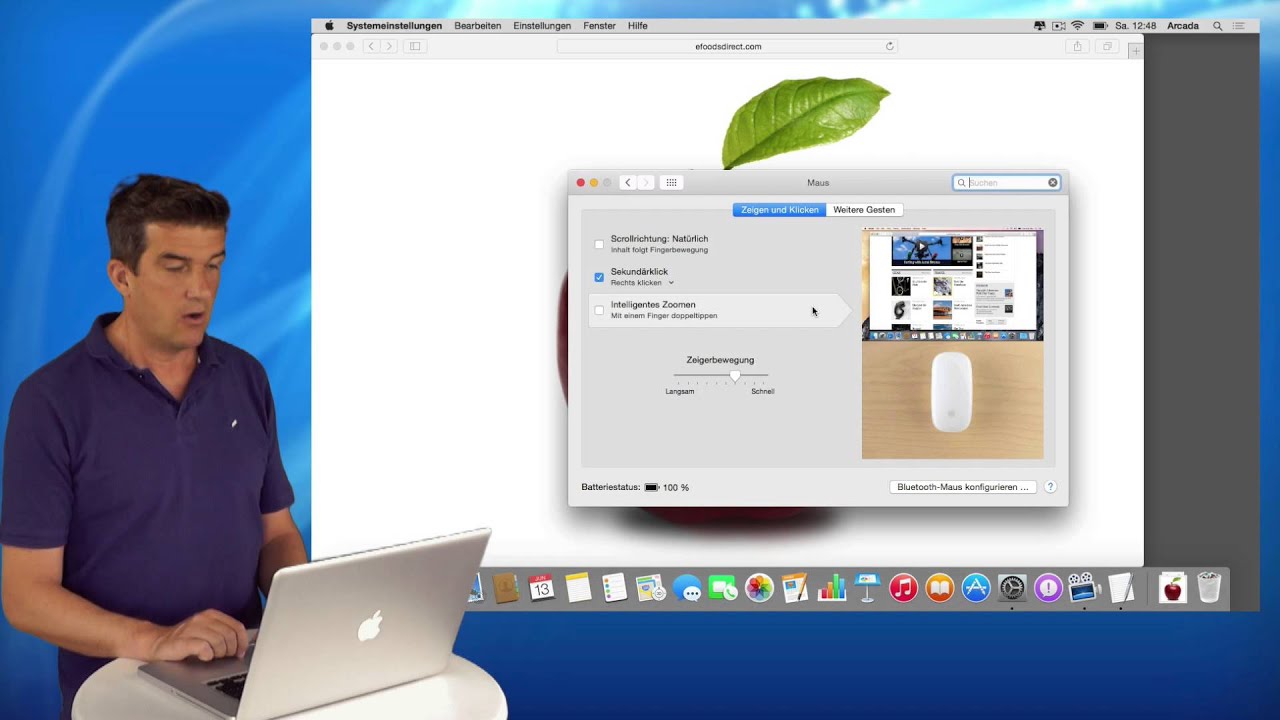
Task: Click the Arcada user name in menu bar
Action: click(1183, 26)
